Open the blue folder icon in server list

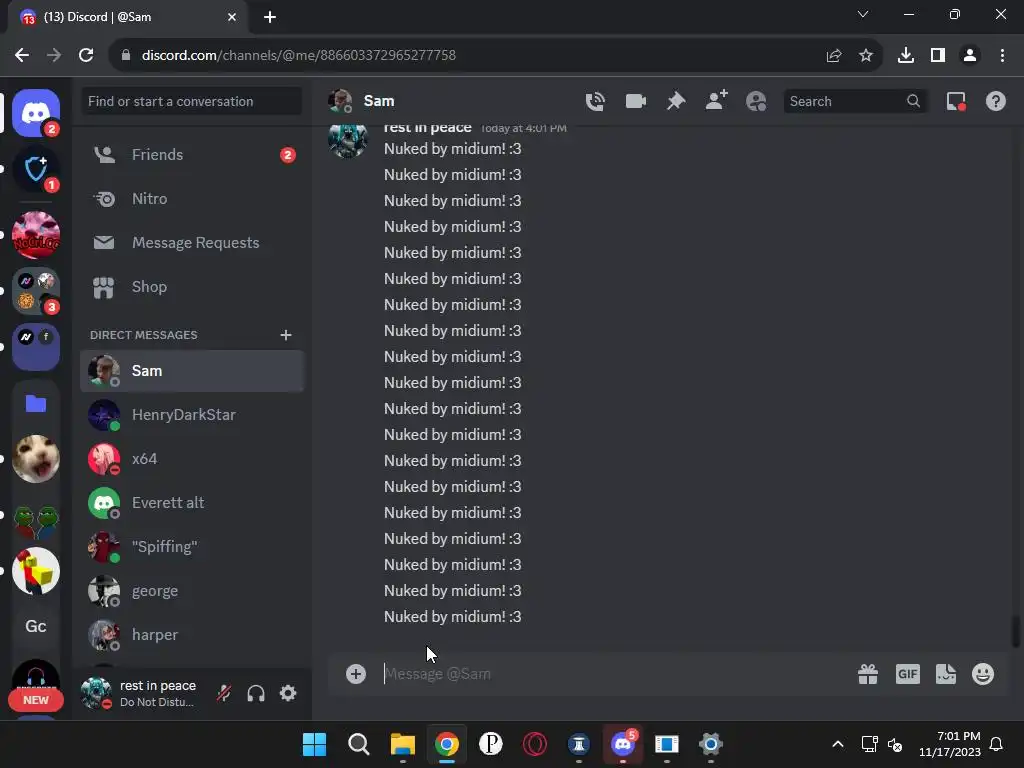(36, 404)
